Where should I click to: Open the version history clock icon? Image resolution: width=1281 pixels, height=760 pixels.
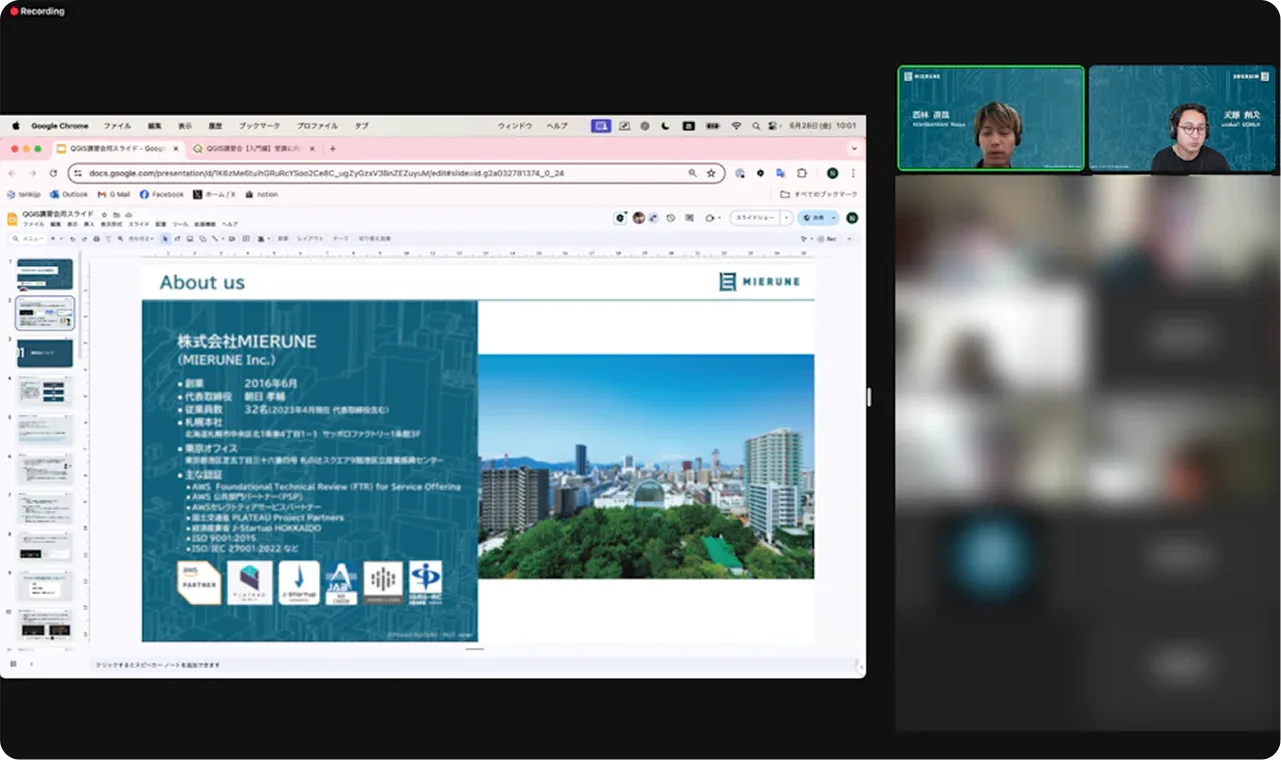click(671, 218)
